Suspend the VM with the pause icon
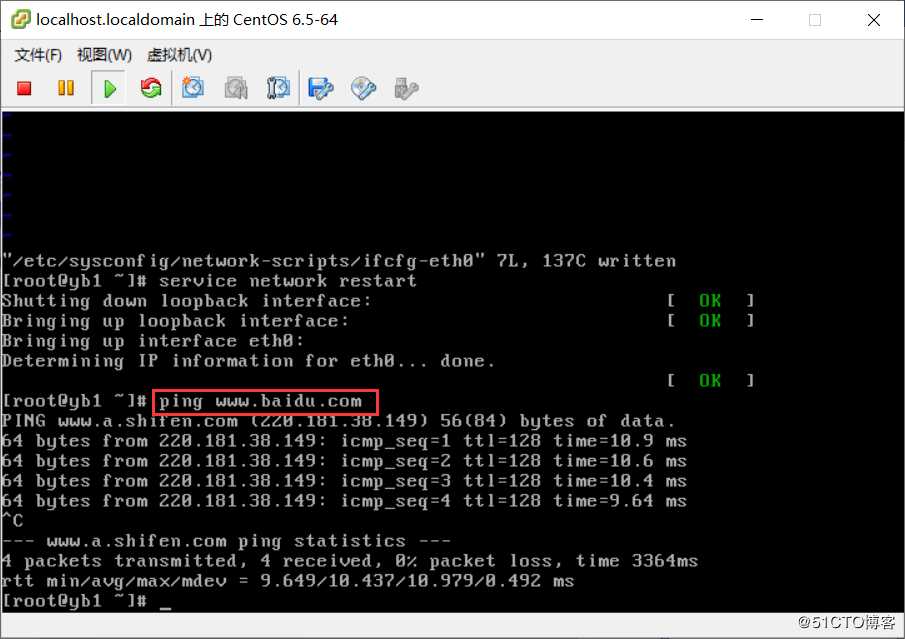Viewport: 905px width, 639px height. pos(66,88)
